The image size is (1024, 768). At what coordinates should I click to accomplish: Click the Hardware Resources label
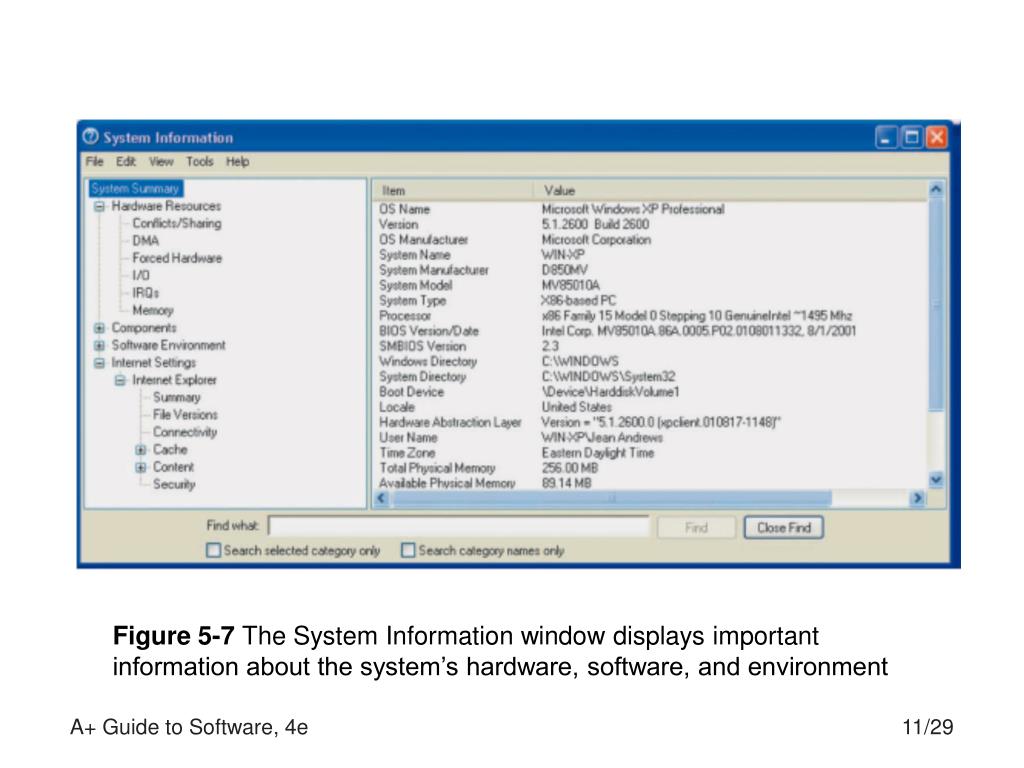pos(166,206)
